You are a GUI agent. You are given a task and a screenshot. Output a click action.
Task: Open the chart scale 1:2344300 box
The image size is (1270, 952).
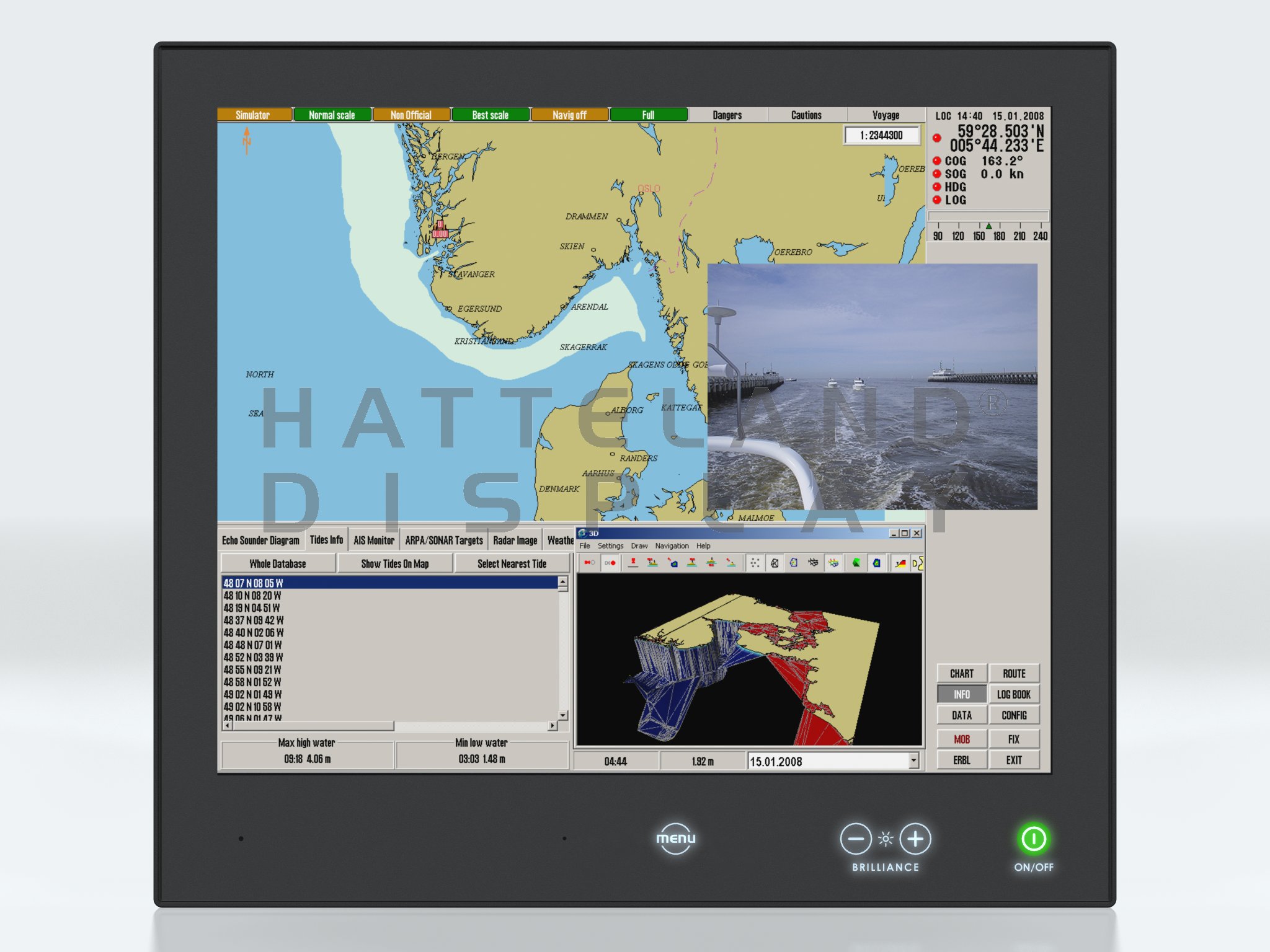(x=881, y=135)
